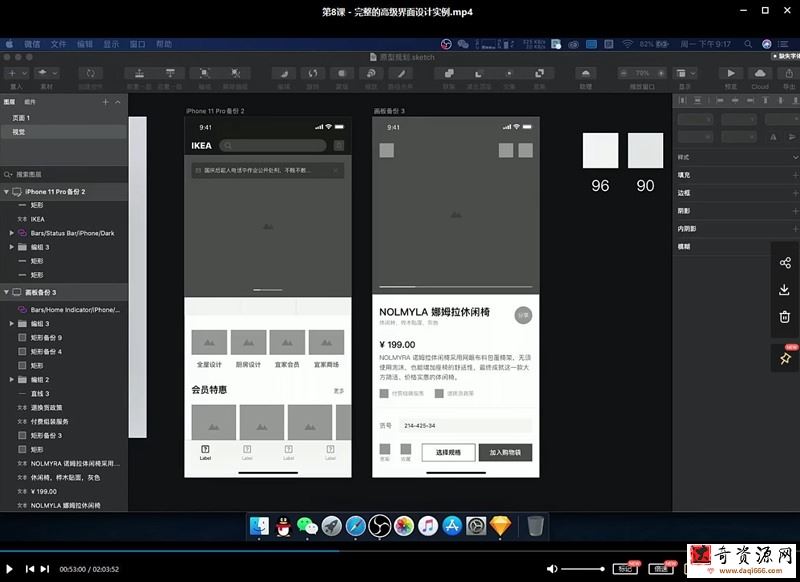This screenshot has width=800, height=582.
Task: Open the Safari compass icon in the dock
Action: tap(356, 526)
